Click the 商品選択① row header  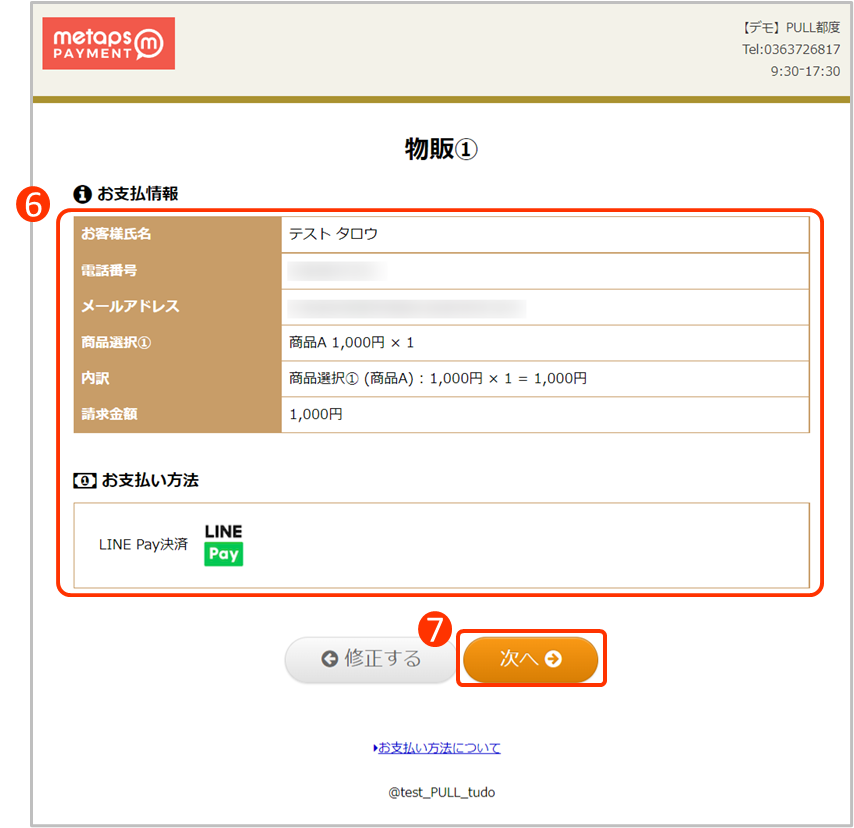114,343
